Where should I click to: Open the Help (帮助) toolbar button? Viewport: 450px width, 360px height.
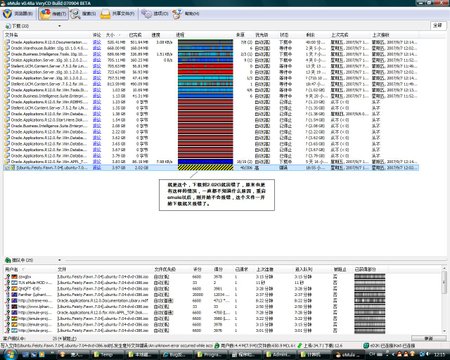click(186, 14)
